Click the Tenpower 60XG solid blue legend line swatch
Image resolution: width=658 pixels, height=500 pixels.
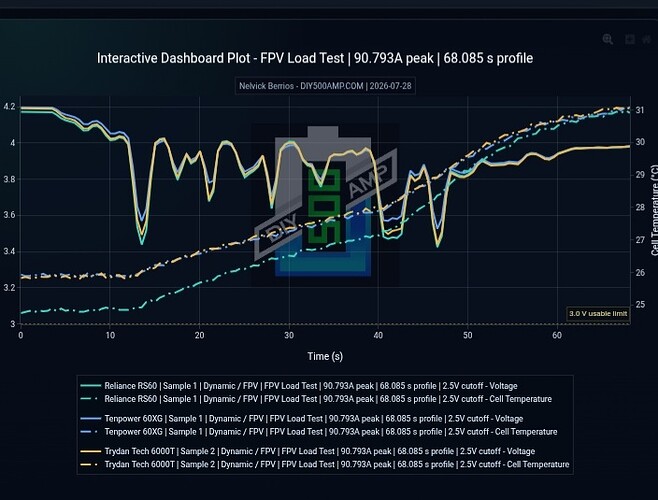point(91,418)
